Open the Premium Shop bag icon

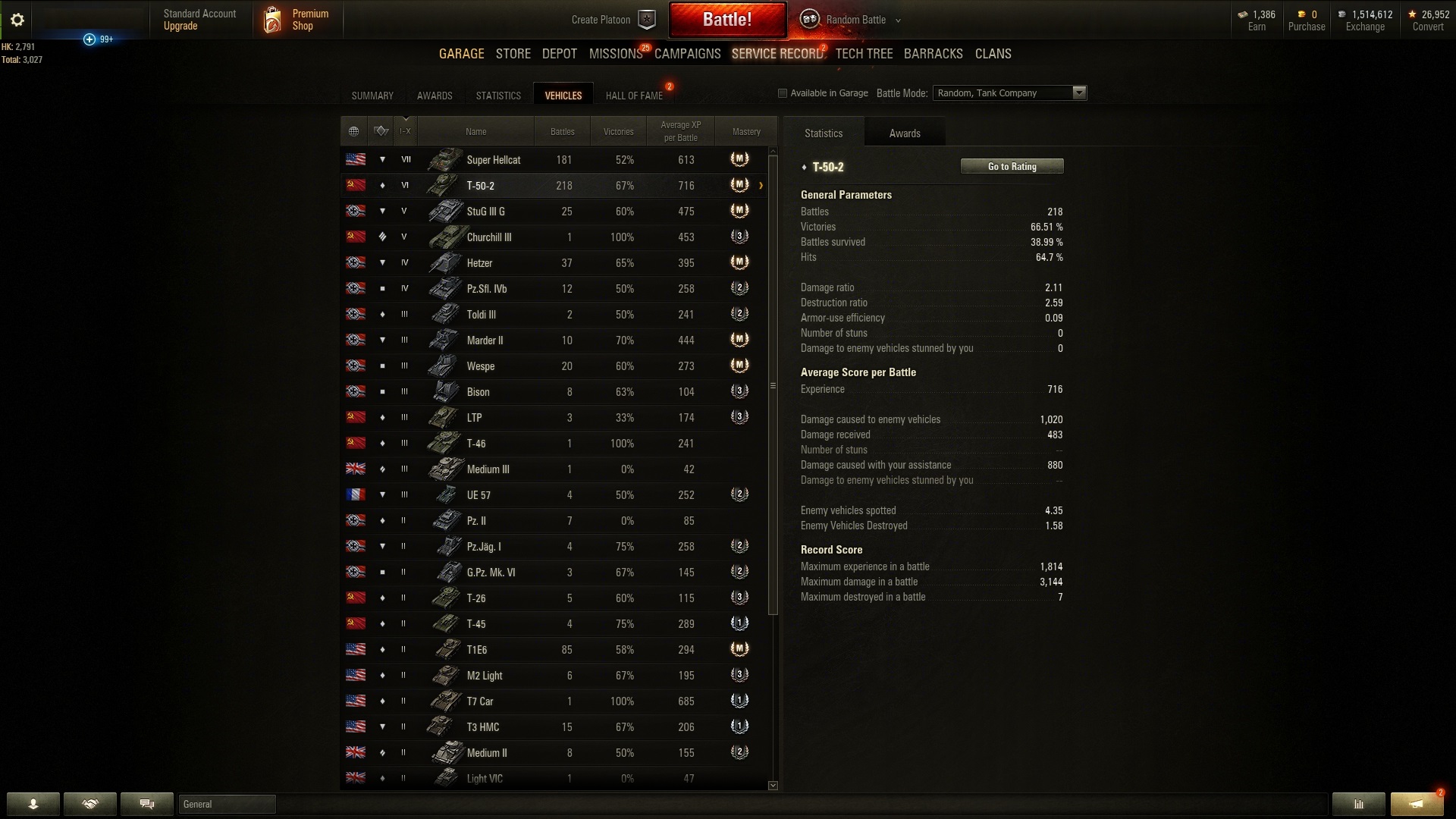272,20
